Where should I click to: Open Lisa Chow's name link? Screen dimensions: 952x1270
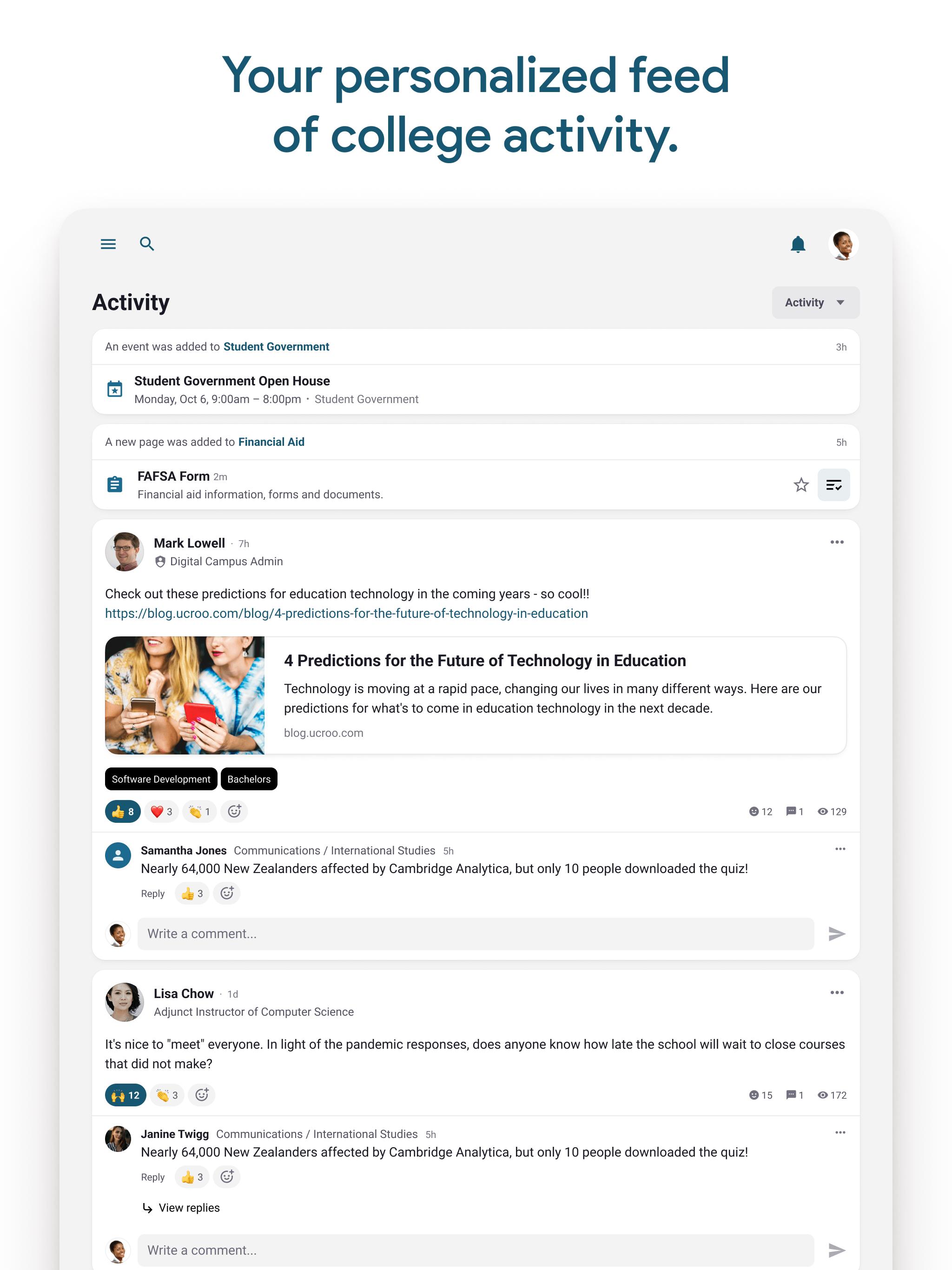click(184, 993)
